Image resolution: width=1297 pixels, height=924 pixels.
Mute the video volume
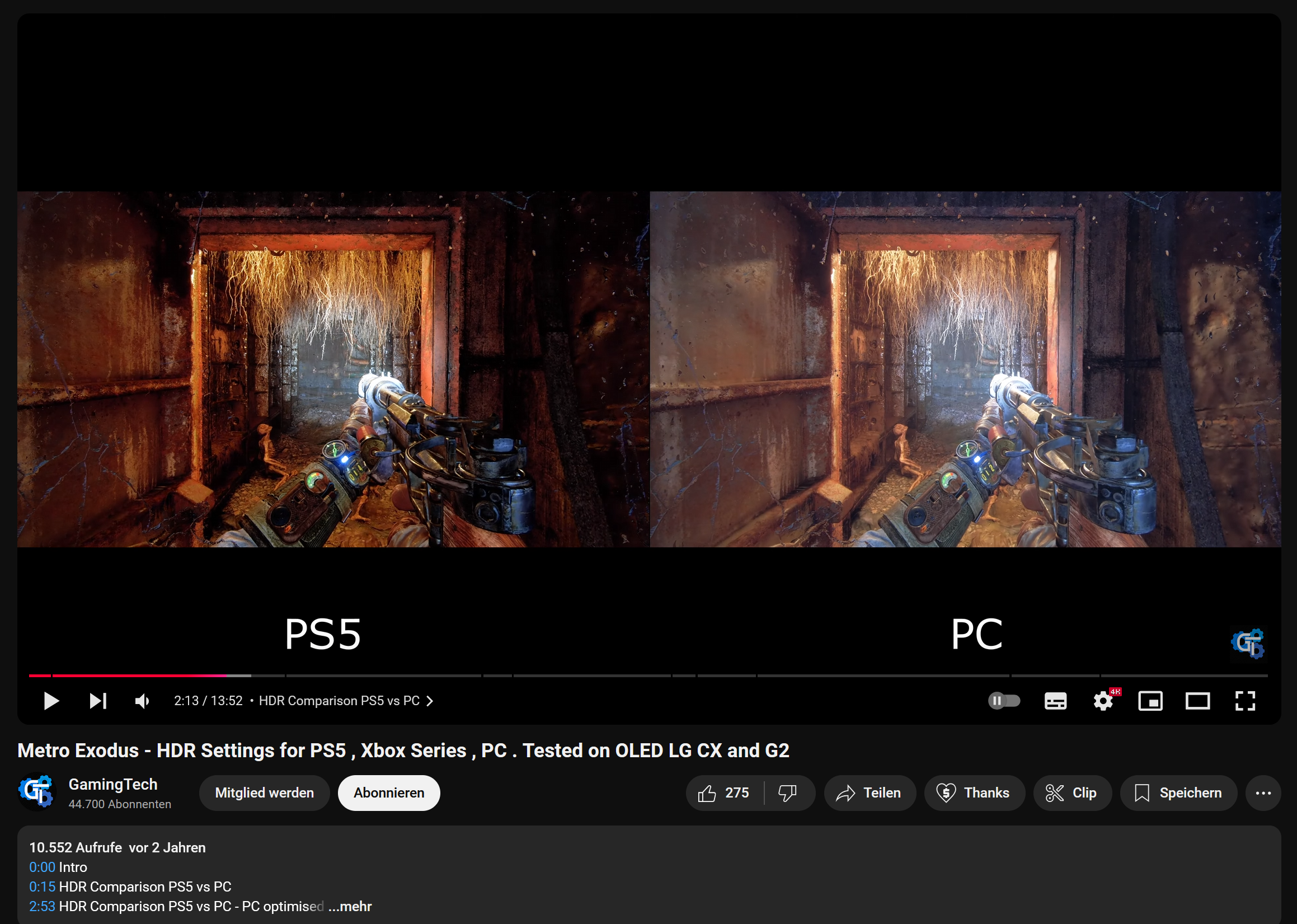[x=142, y=701]
